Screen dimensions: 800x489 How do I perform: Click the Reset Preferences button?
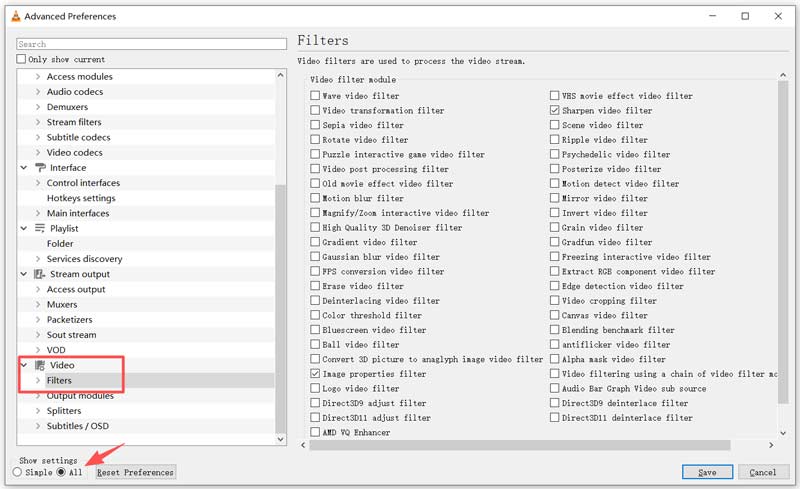click(135, 472)
